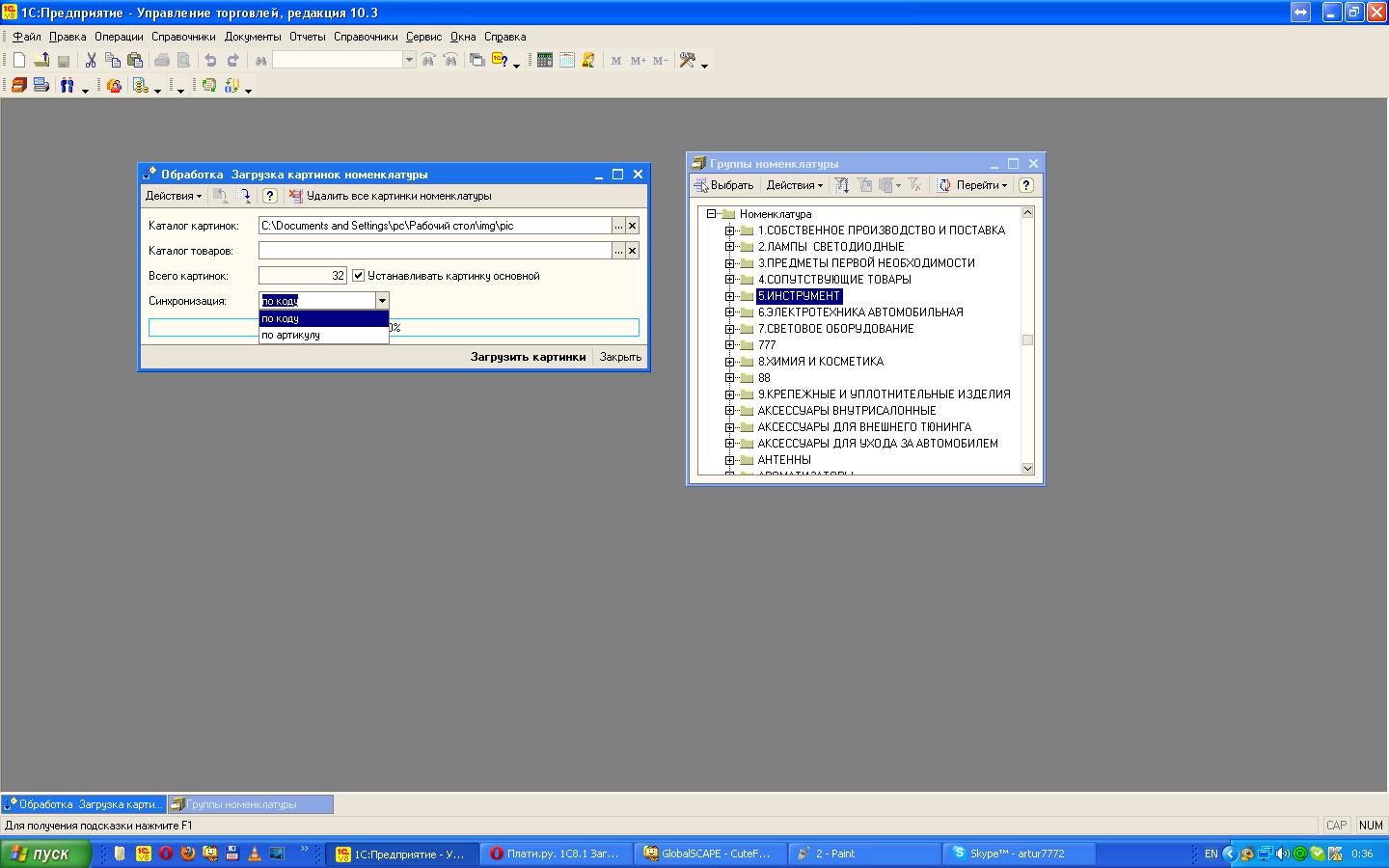Open the Сервис menu
1389x868 pixels.
423,37
